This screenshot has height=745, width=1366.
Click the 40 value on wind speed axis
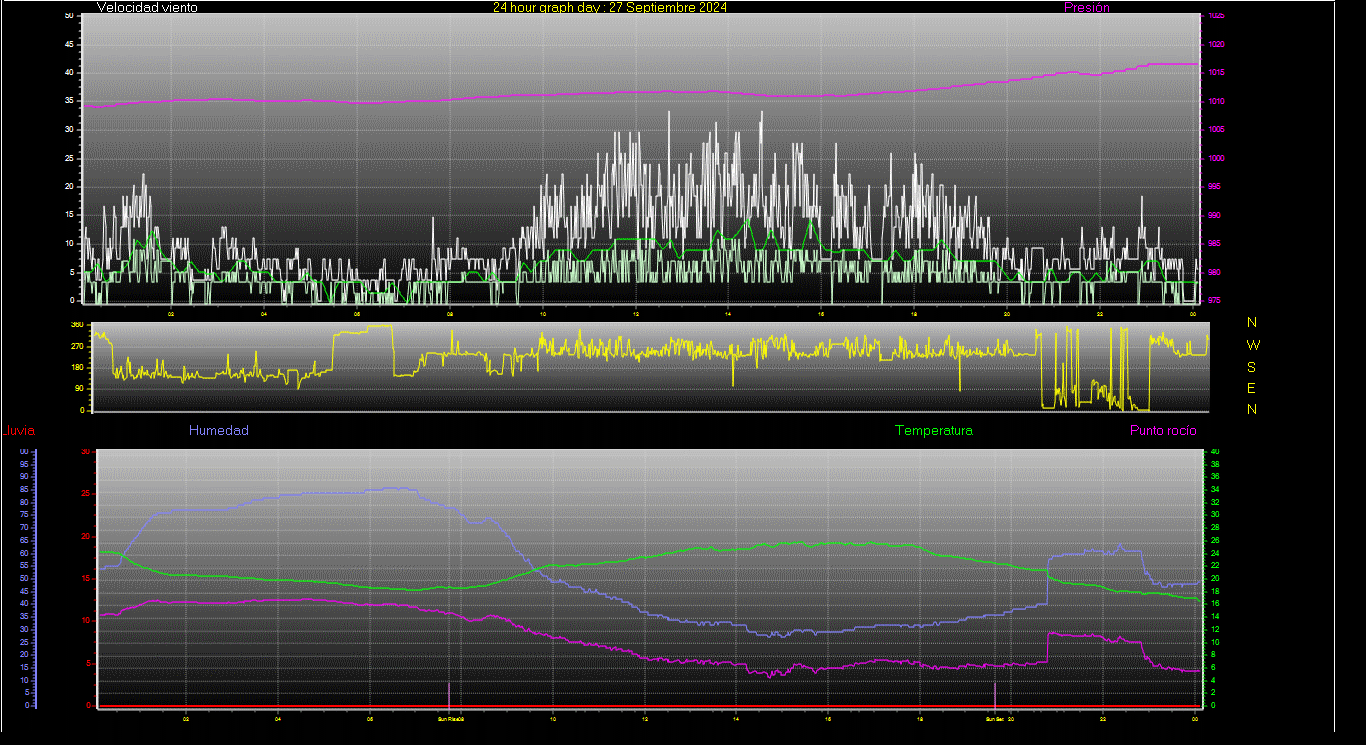coord(69,73)
